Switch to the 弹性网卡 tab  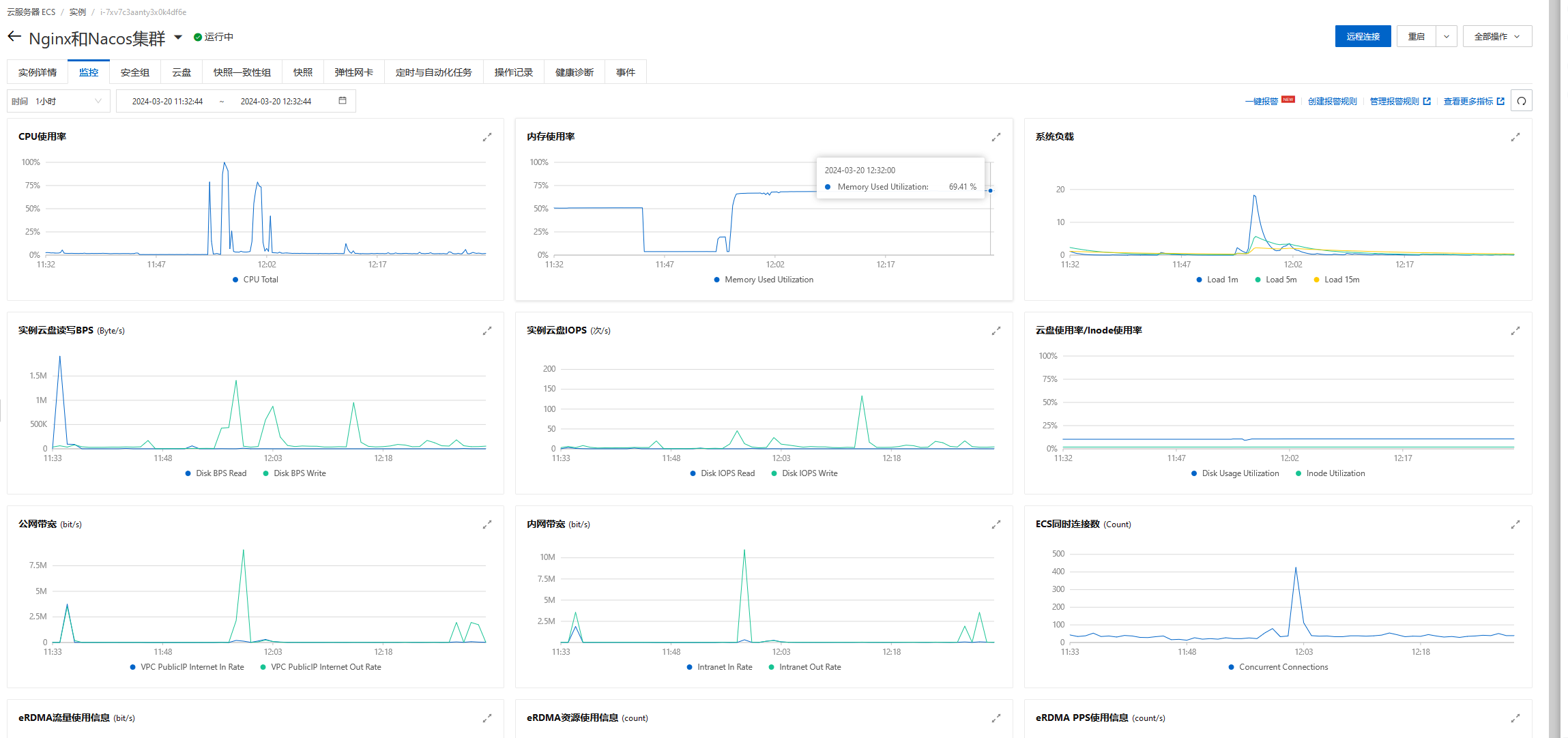click(x=354, y=72)
